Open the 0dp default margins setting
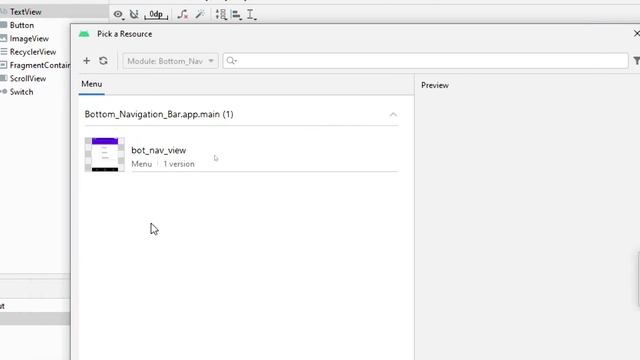The width and height of the screenshot is (640, 360). (156, 15)
